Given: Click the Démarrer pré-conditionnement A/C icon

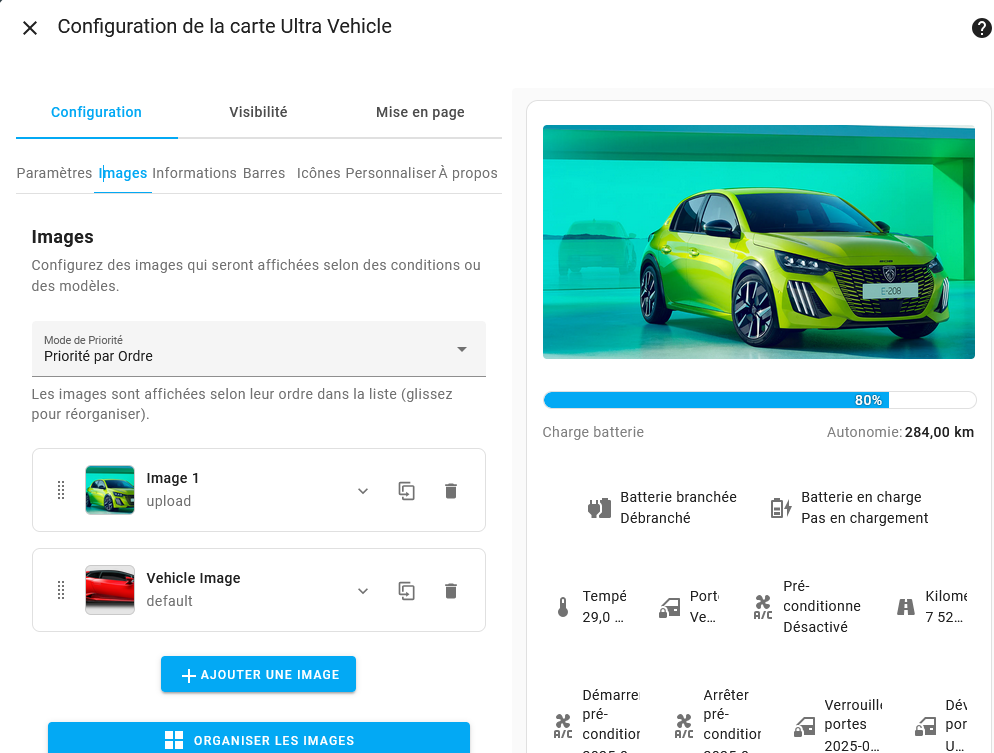Looking at the screenshot, I should (x=563, y=726).
